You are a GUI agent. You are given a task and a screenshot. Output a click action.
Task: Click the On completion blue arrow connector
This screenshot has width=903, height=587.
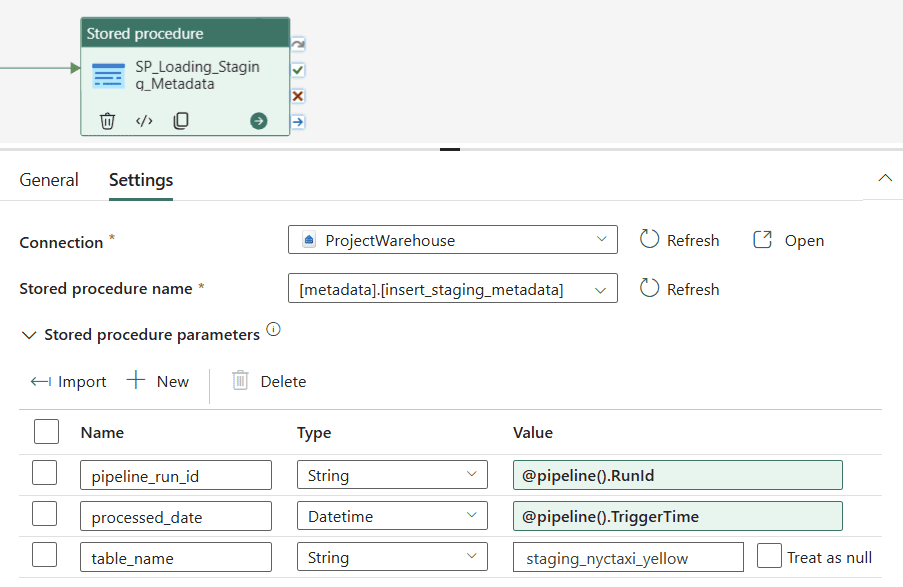(x=298, y=122)
